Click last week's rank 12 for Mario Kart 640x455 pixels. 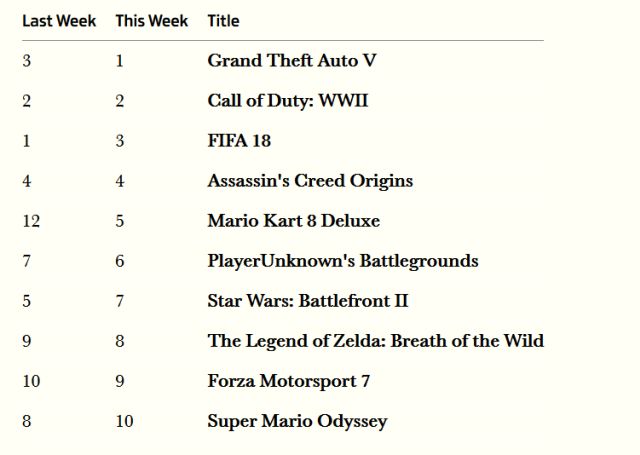pyautogui.click(x=31, y=221)
